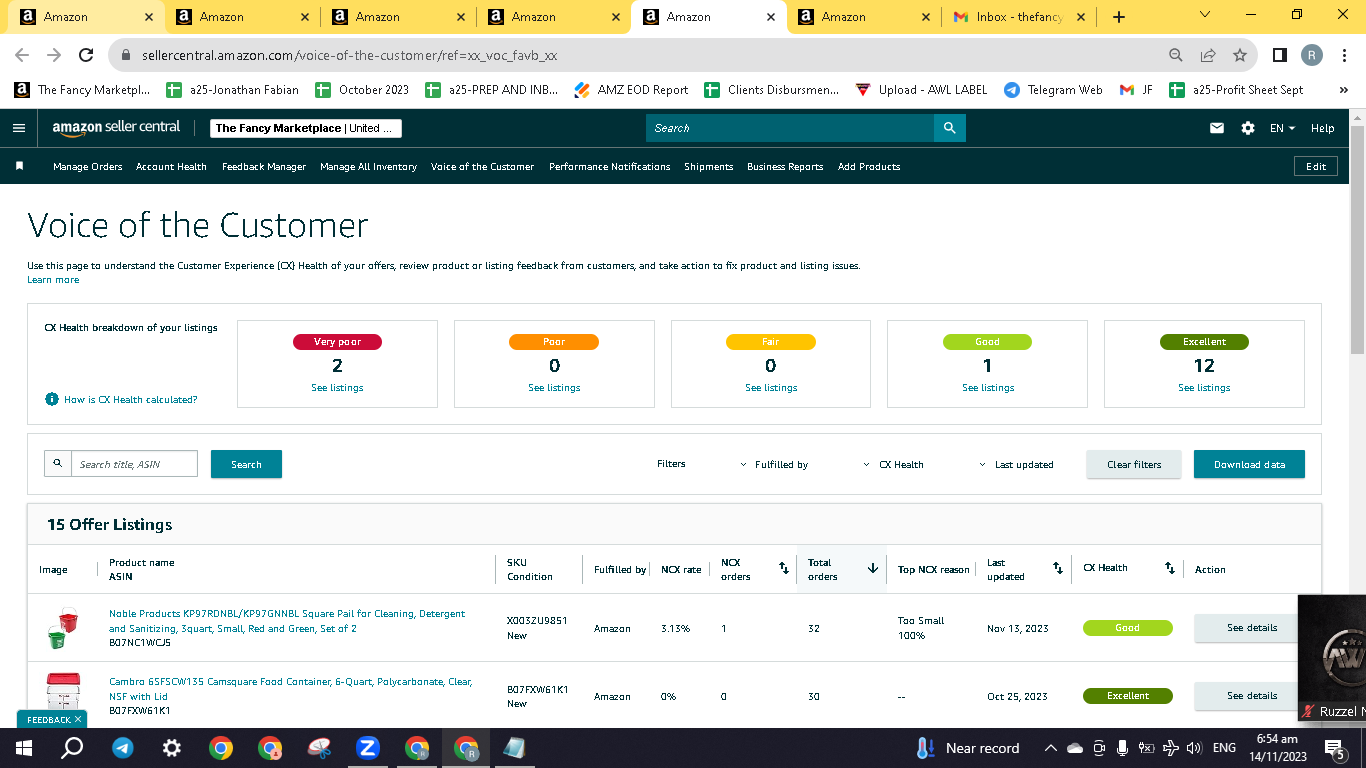Open the Noble Products Square Pail product link
This screenshot has width=1366, height=768.
(287, 621)
